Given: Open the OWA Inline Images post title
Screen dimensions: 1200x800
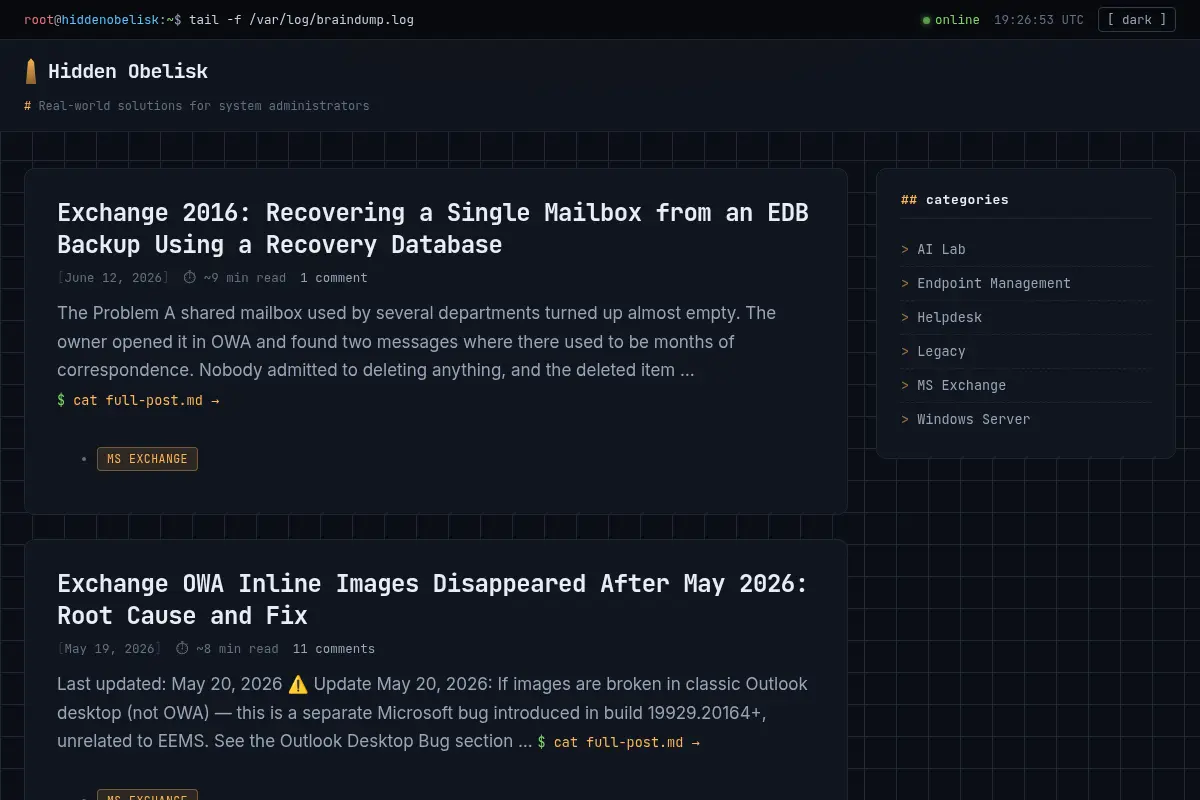Looking at the screenshot, I should (x=432, y=599).
